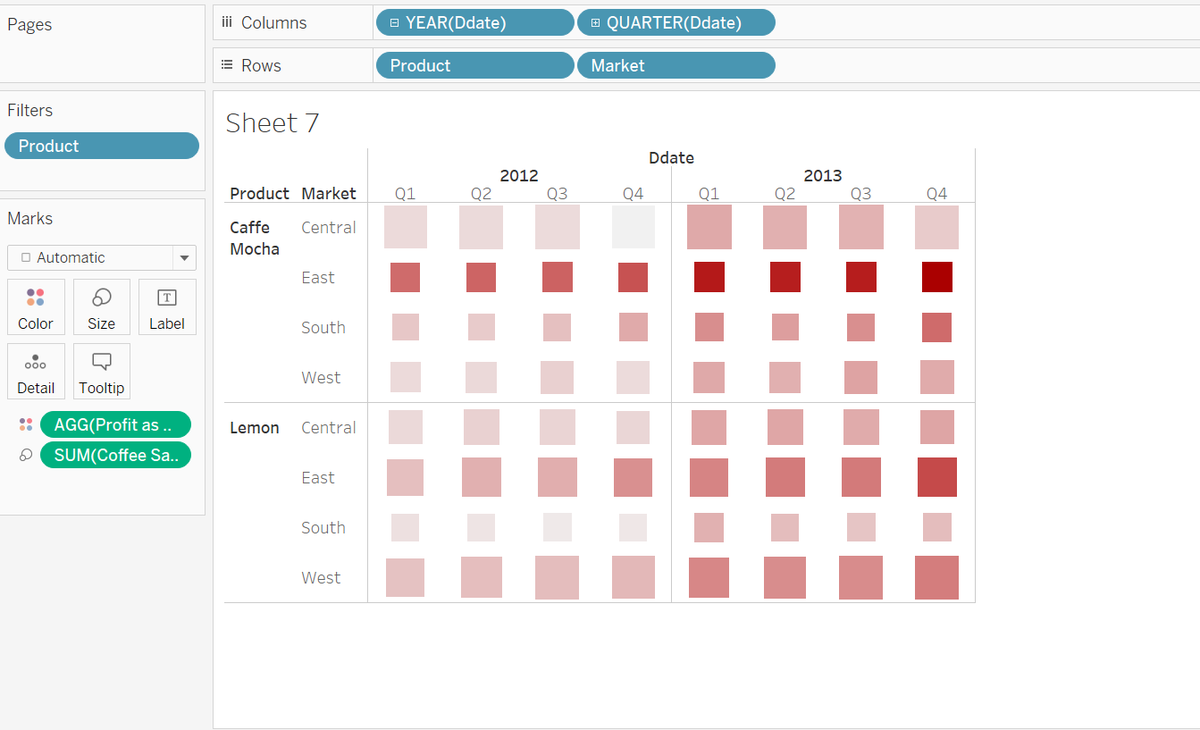Open the Size marks card

click(101, 307)
